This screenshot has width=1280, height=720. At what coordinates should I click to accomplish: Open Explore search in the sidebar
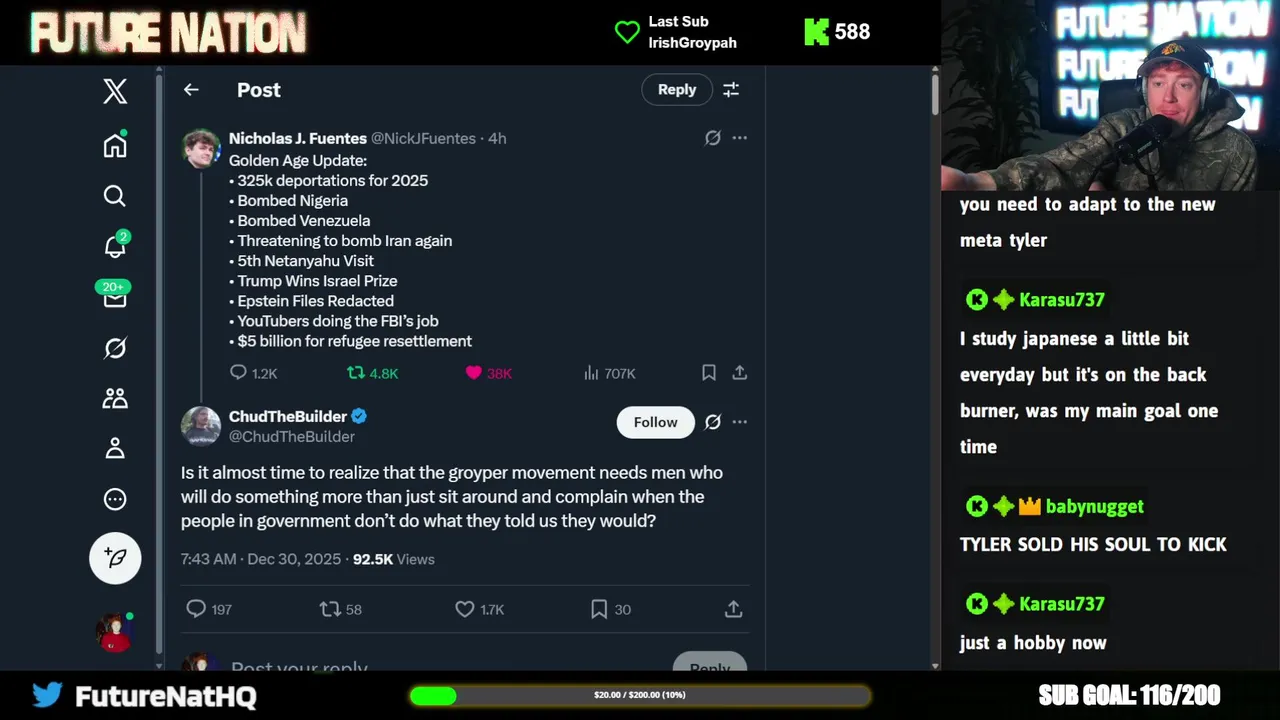pos(115,196)
